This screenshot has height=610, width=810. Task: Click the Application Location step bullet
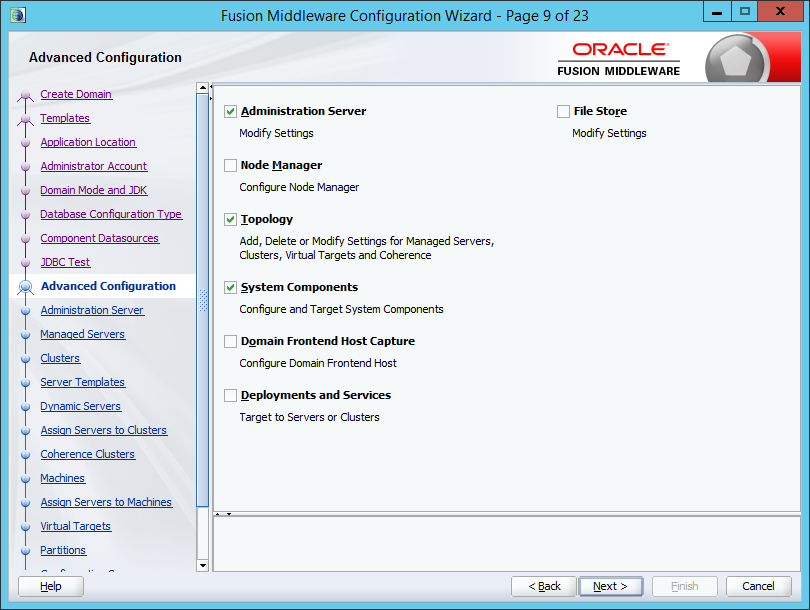pos(25,143)
